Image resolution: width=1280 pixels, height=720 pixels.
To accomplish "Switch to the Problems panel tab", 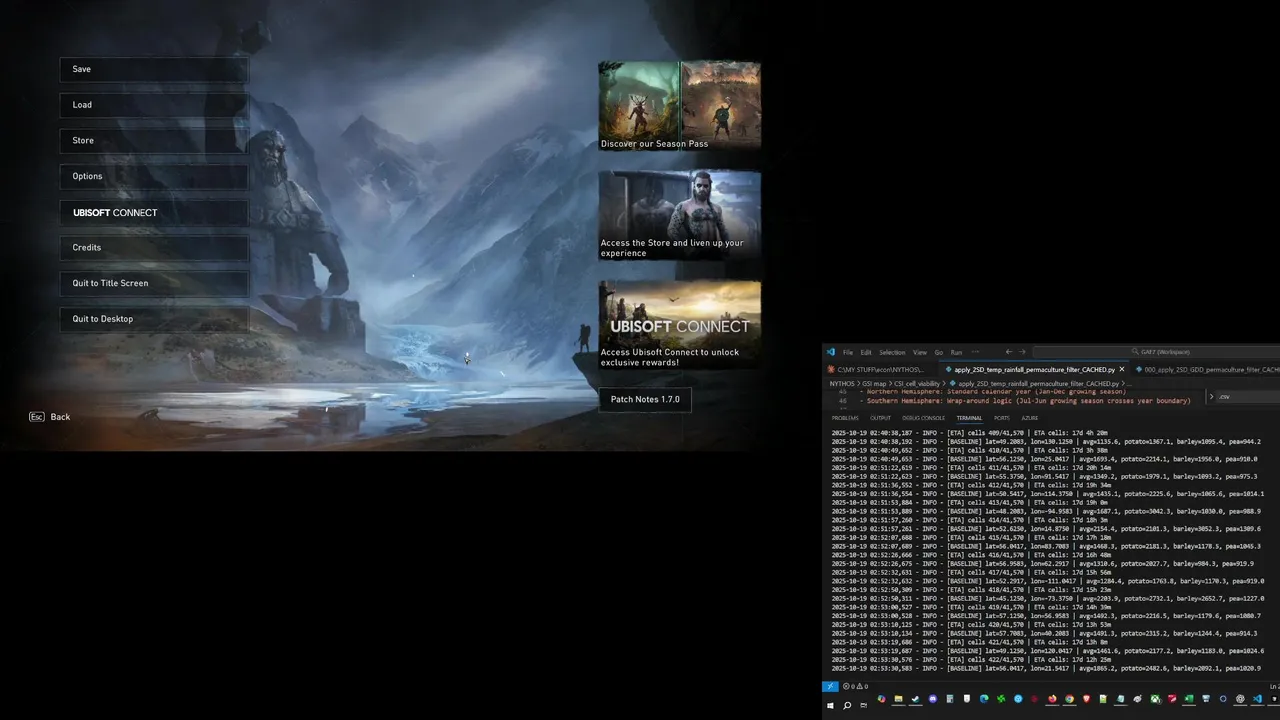I will pyautogui.click(x=845, y=418).
